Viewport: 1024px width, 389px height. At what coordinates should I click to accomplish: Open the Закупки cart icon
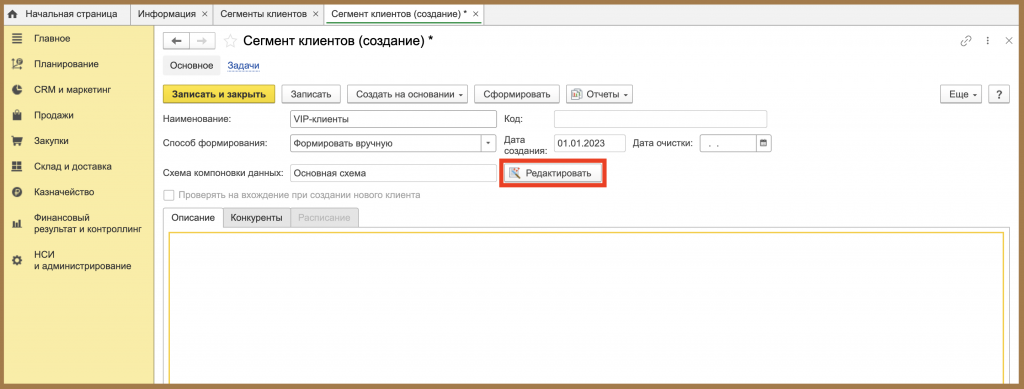coord(17,141)
